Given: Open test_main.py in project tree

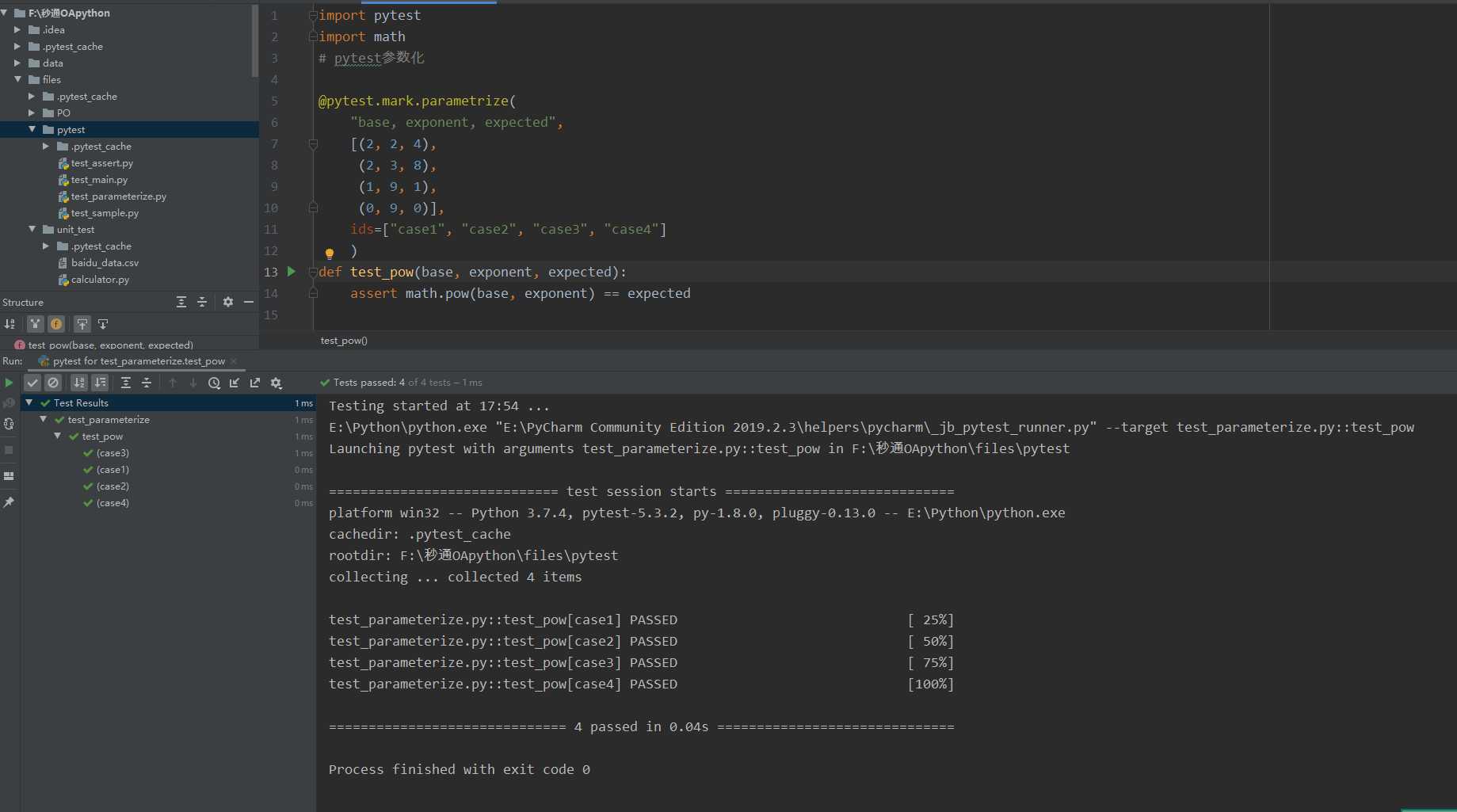Looking at the screenshot, I should [99, 180].
